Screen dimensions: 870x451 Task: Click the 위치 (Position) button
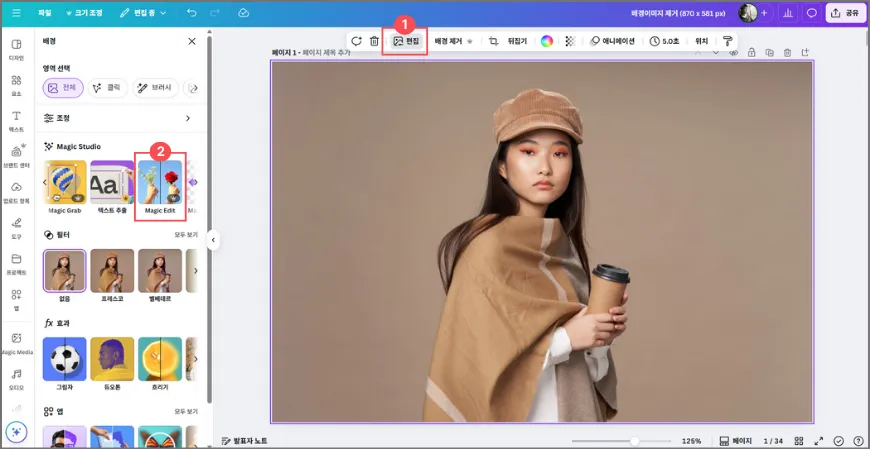(x=701, y=41)
